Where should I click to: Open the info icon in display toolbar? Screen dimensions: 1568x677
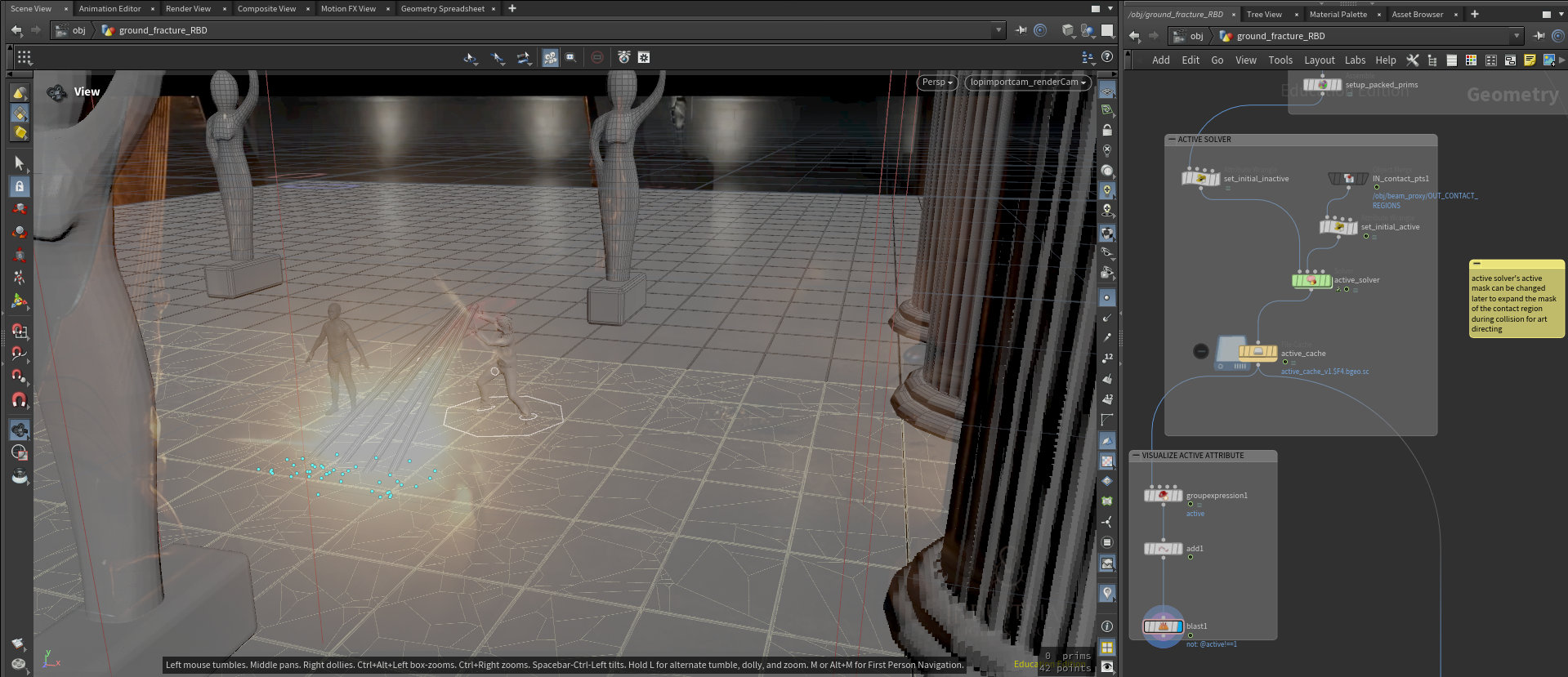1107,626
